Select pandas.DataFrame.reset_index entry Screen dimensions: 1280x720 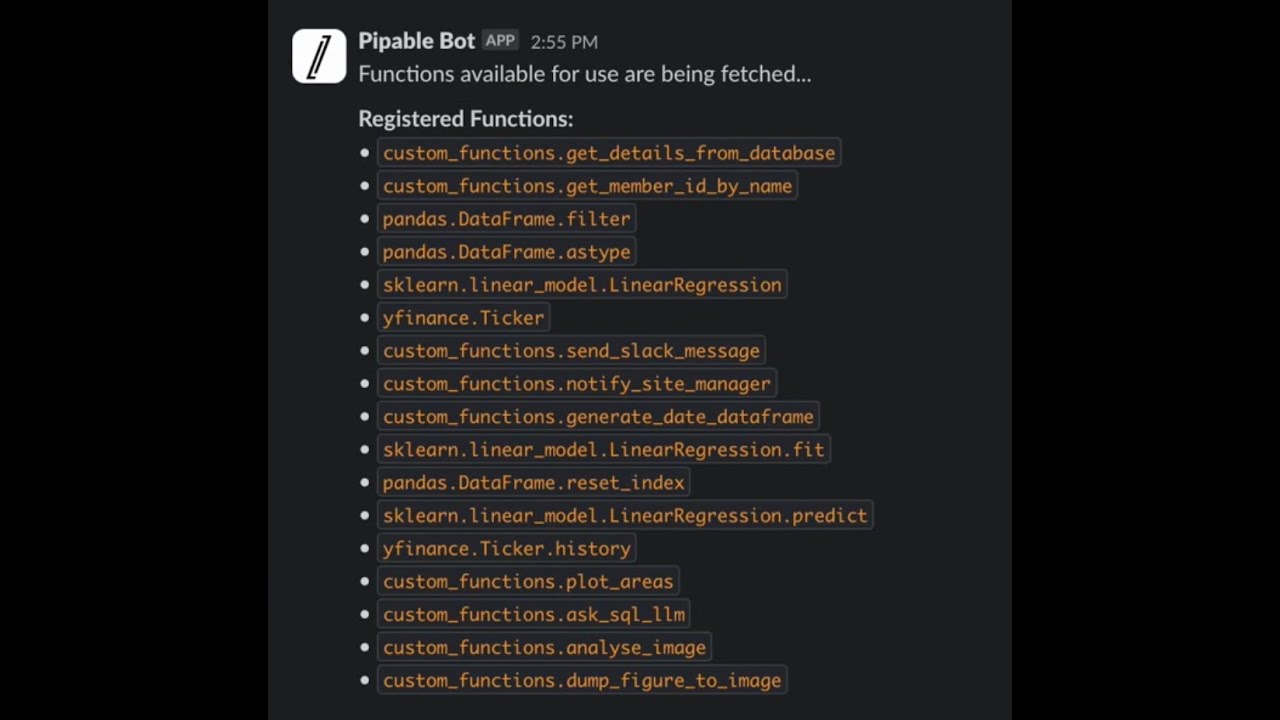point(533,483)
